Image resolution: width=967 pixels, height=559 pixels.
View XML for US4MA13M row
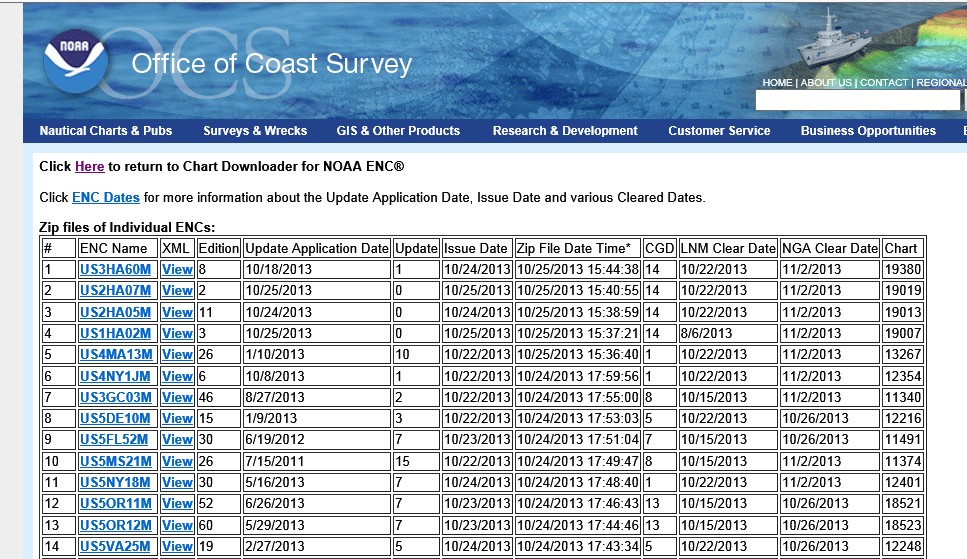[x=177, y=355]
